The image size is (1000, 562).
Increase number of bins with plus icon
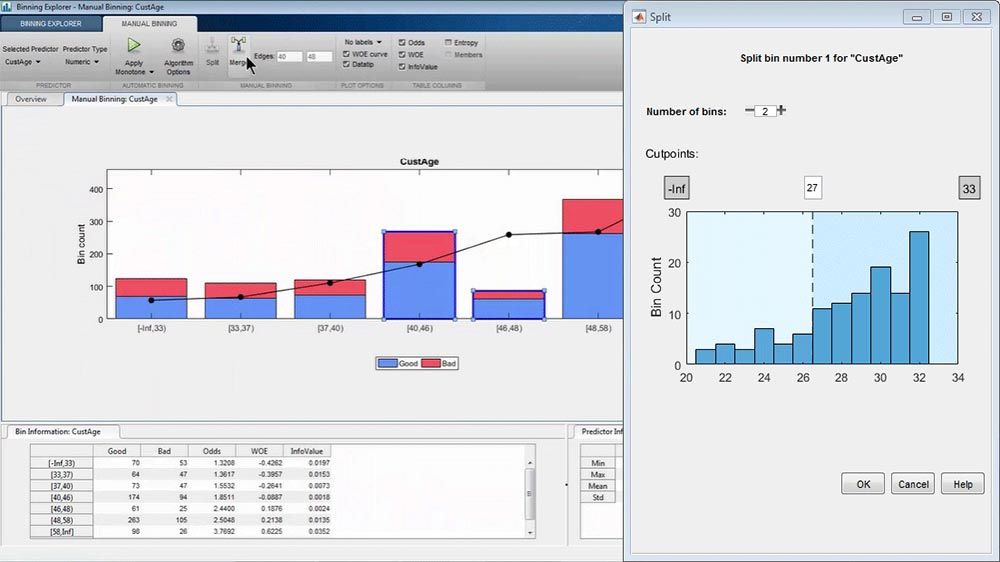(x=781, y=110)
